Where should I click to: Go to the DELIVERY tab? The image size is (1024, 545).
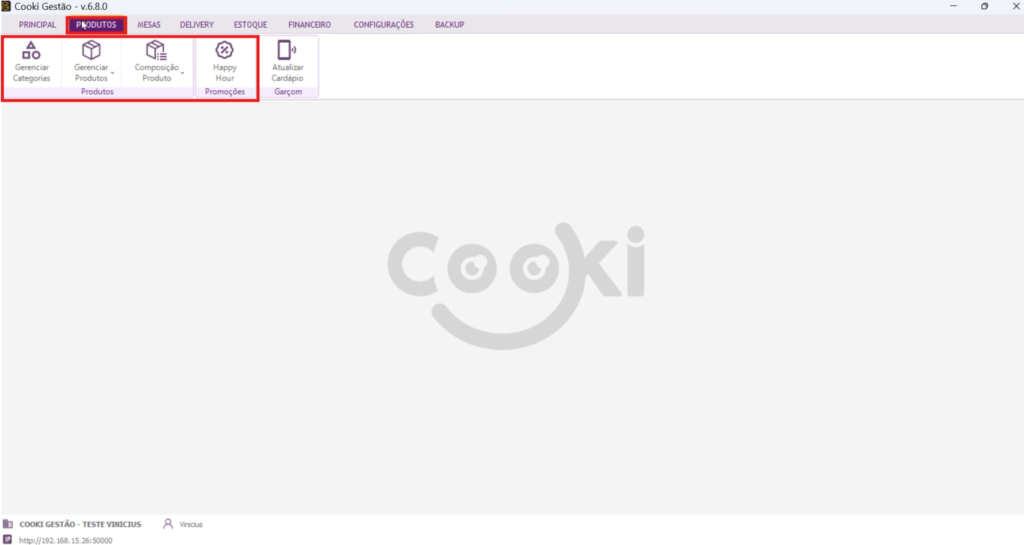click(x=197, y=25)
